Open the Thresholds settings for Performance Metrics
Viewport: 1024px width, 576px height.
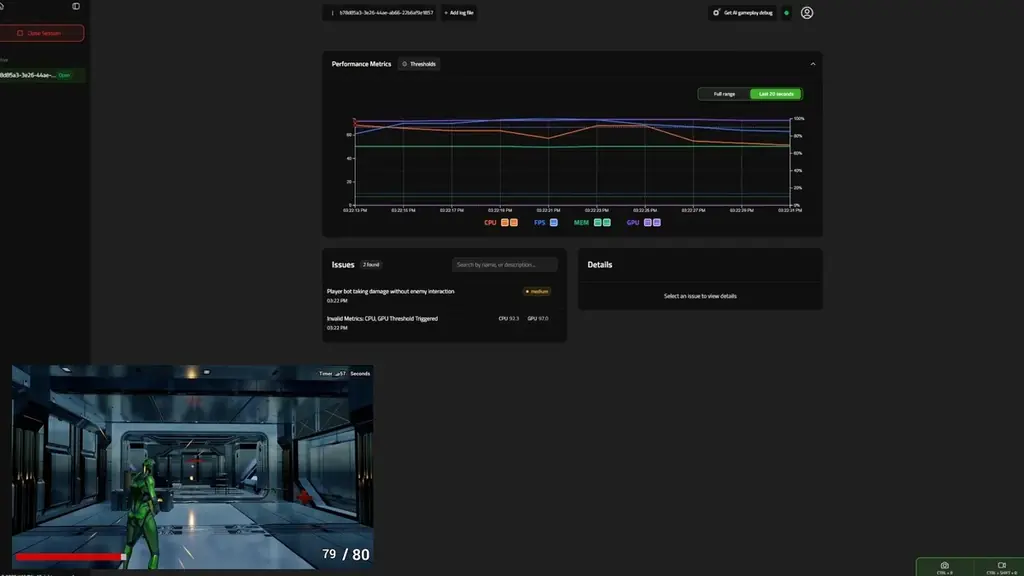(418, 63)
